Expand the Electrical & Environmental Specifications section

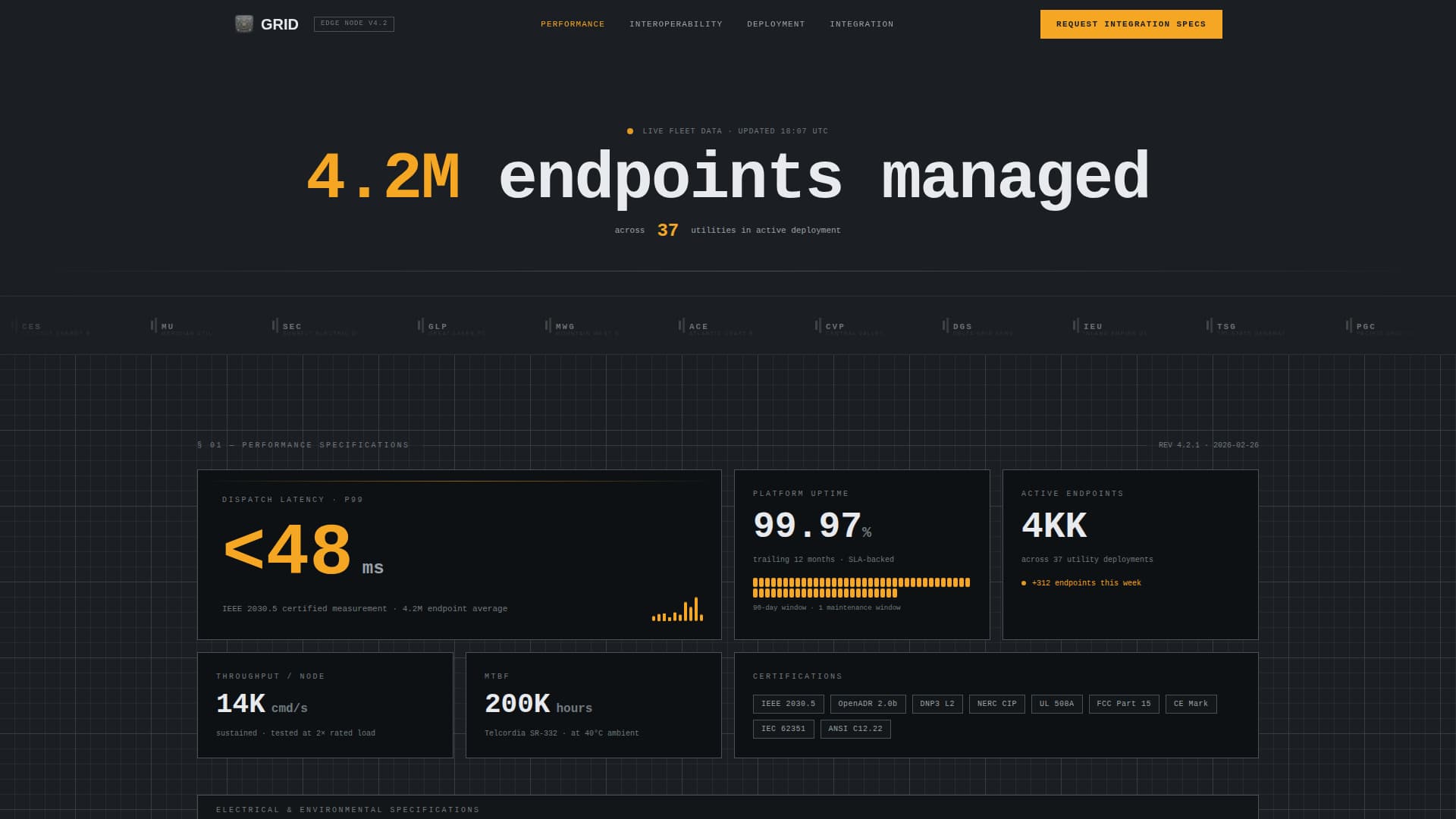tap(347, 809)
